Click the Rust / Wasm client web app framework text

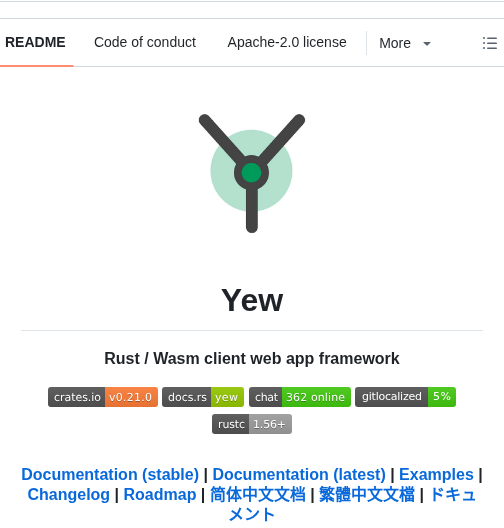coord(252,358)
